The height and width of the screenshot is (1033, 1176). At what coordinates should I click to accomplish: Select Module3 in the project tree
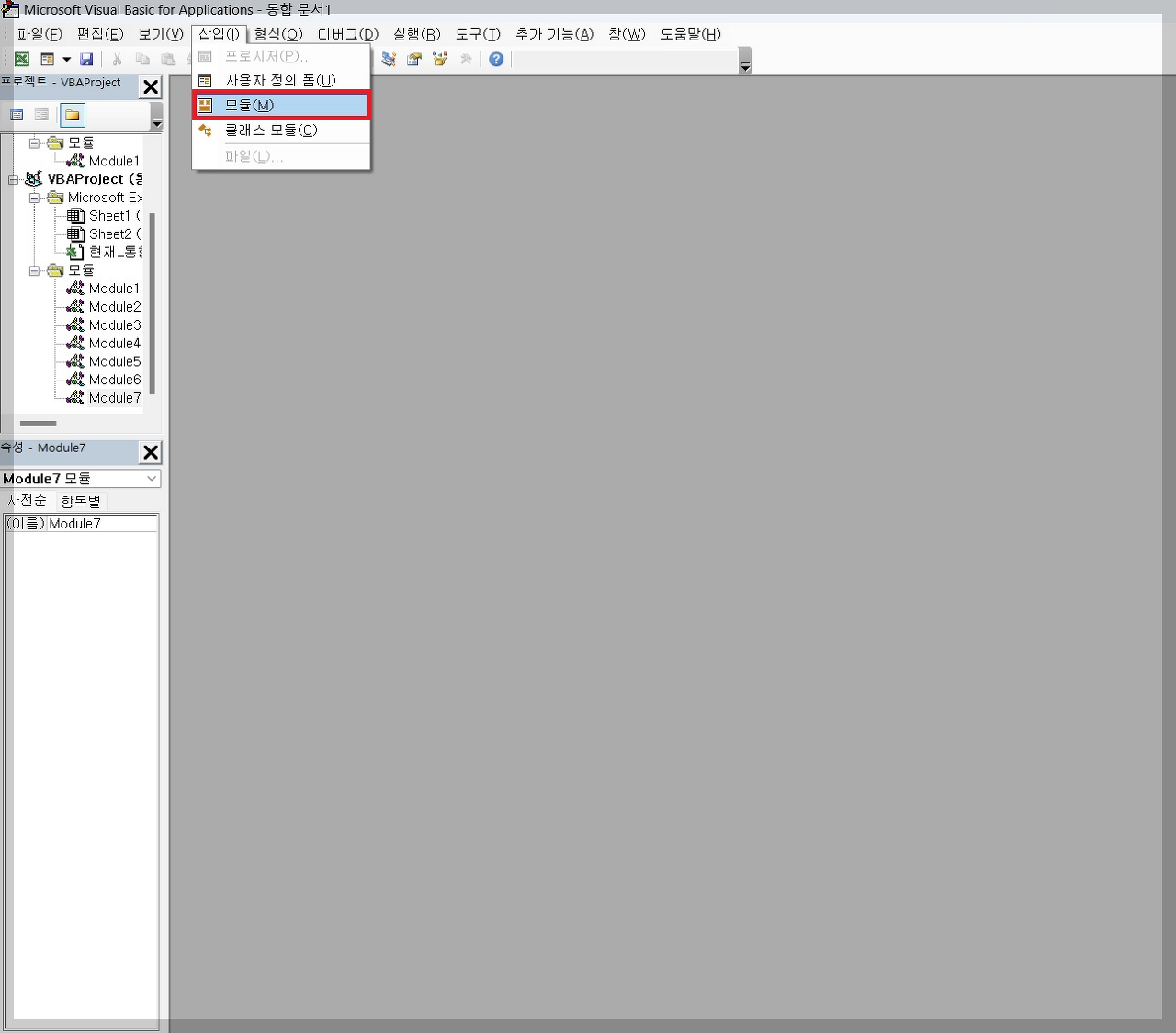pos(104,325)
